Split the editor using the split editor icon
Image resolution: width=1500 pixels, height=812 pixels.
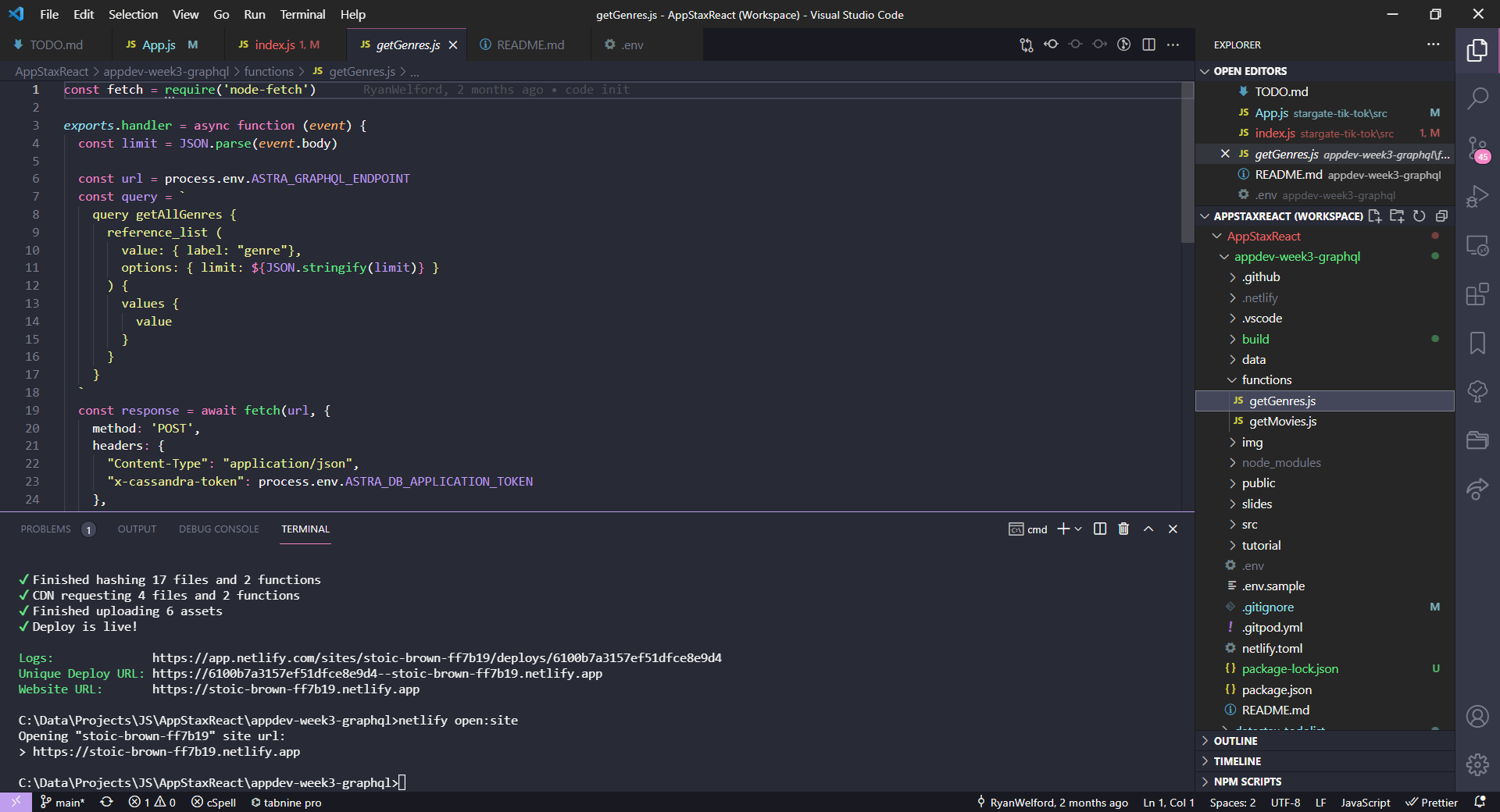1148,45
